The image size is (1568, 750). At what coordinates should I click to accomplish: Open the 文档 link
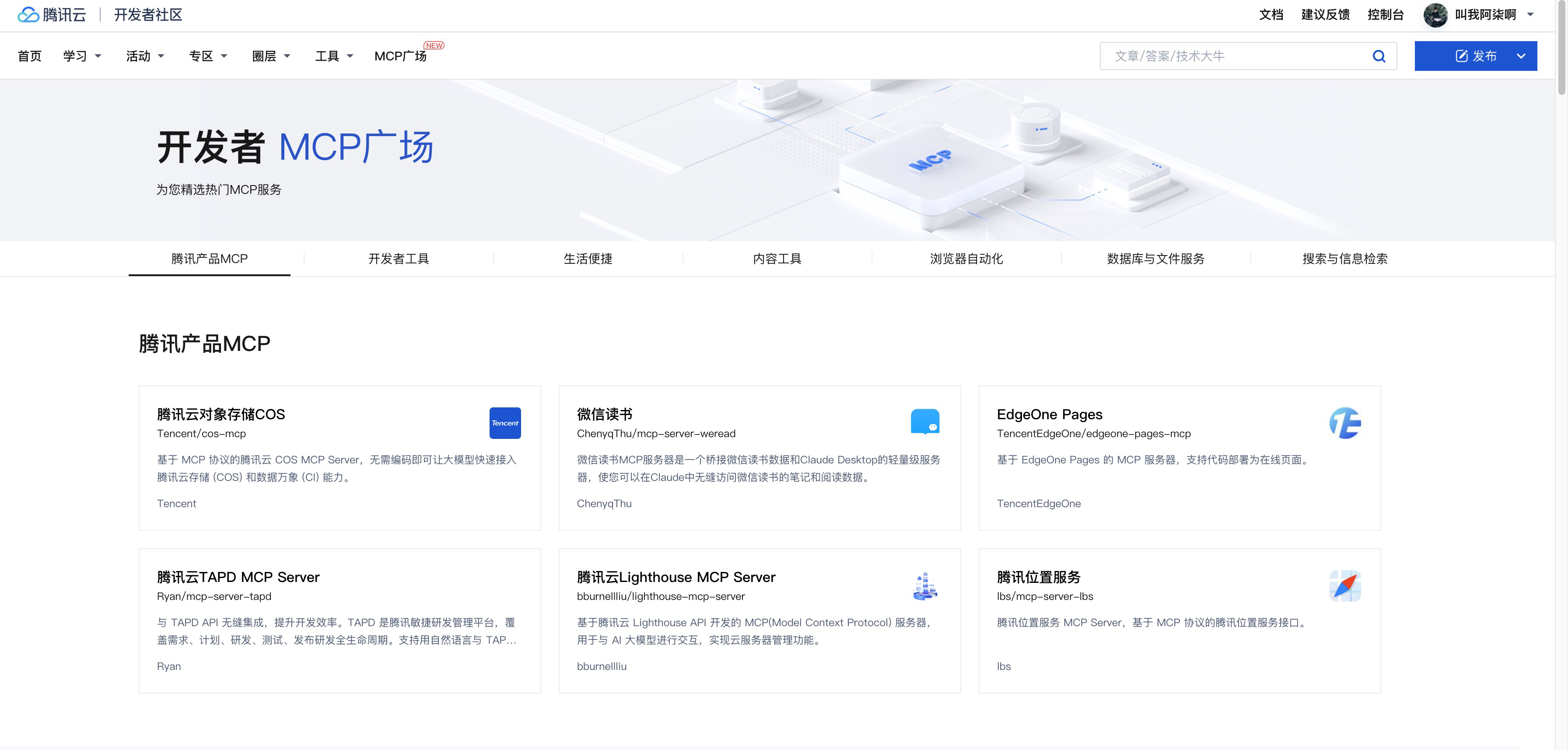(x=1271, y=14)
